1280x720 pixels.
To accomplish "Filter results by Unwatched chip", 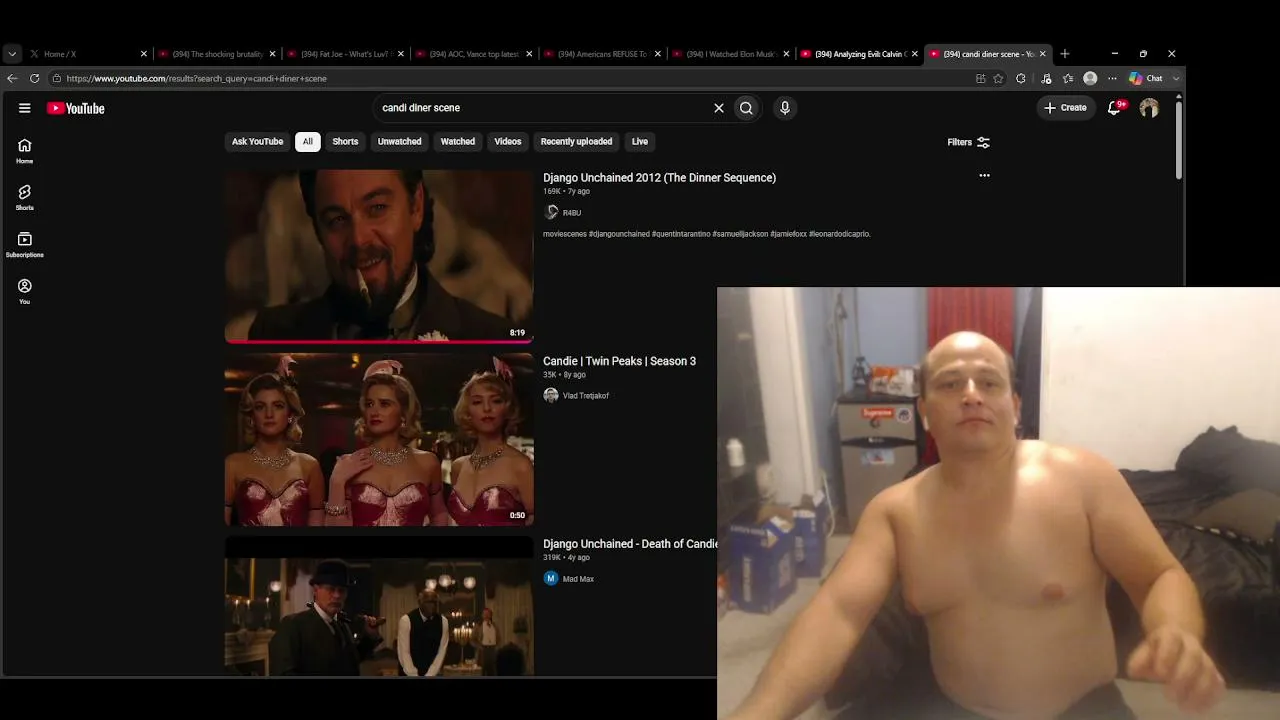I will click(x=399, y=142).
